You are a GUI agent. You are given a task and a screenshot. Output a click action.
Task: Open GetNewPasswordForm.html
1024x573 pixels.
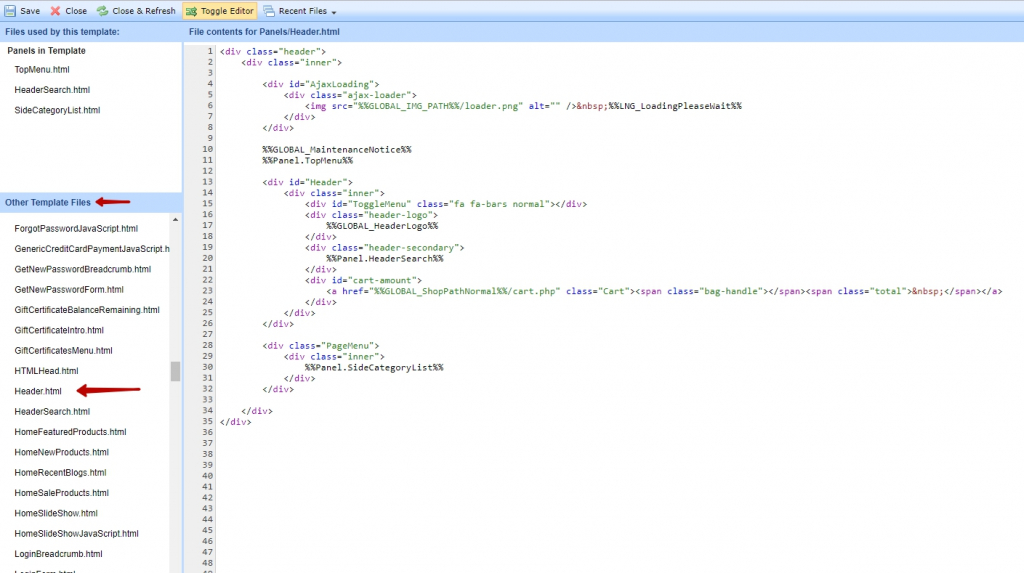[x=69, y=289]
